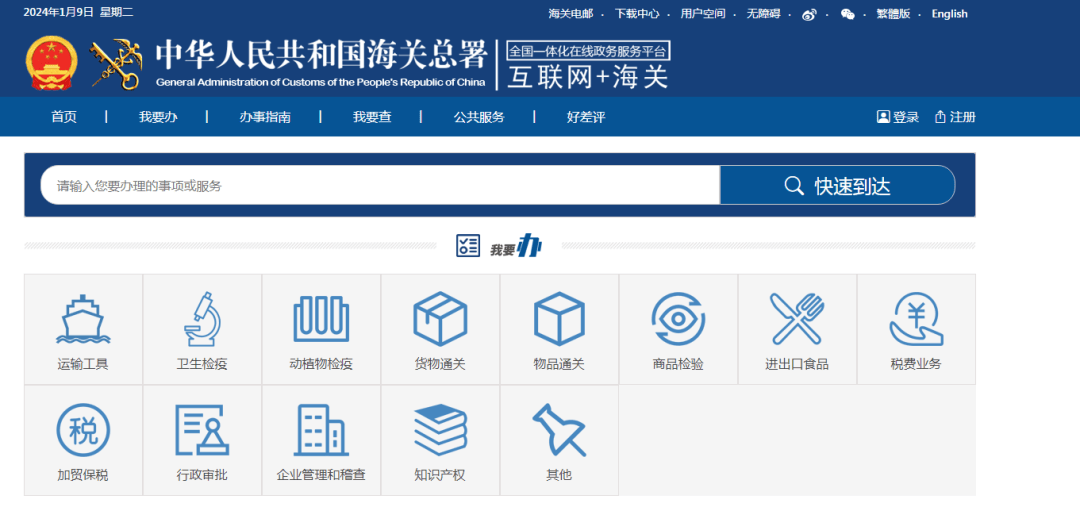Focus the 请输入您要办理的事项或服务 search field
The width and height of the screenshot is (1080, 507).
380,185
